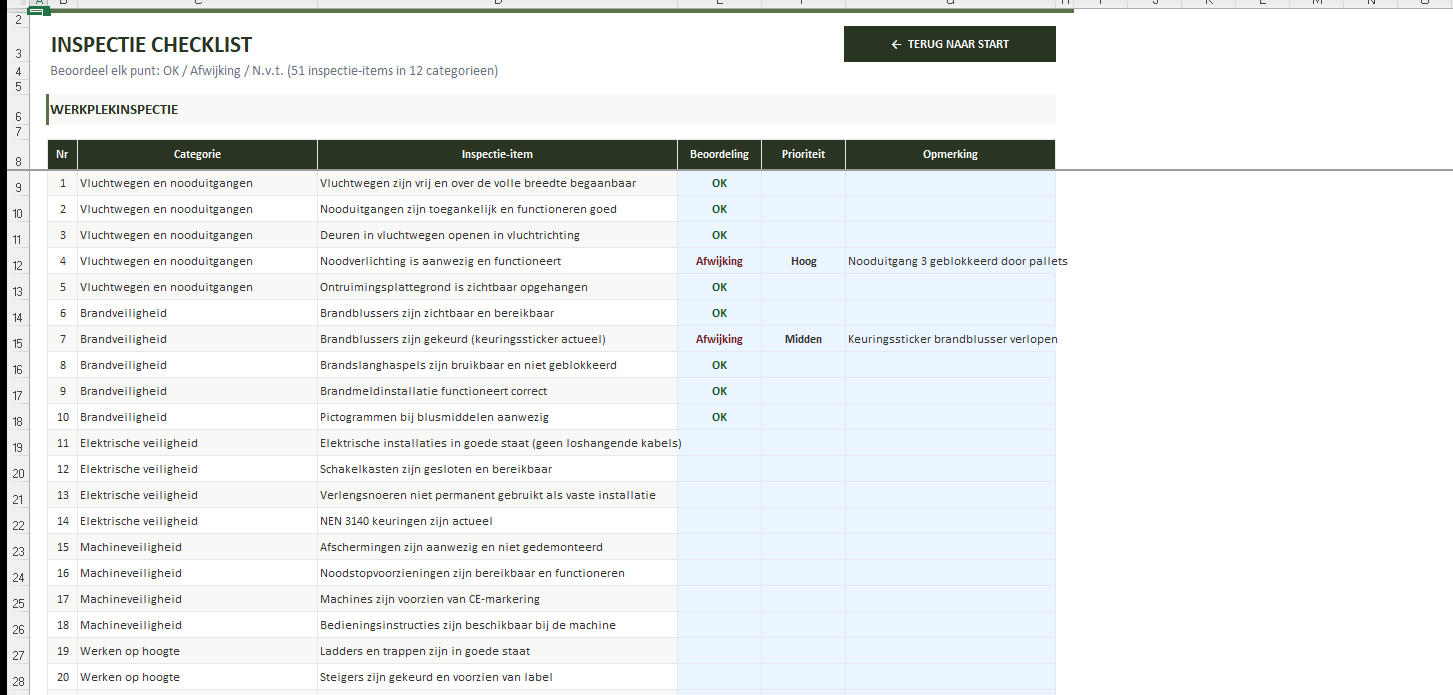
Task: Click the WERKPLEKINSPECTIE section heading
Action: click(x=115, y=110)
